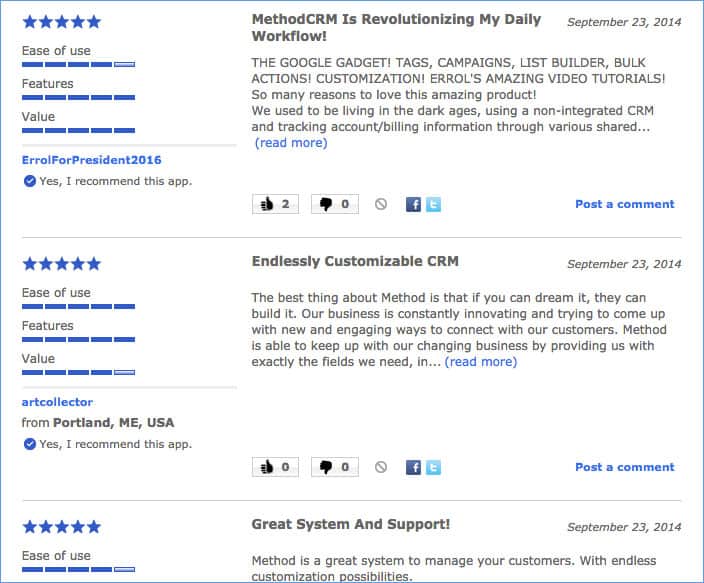Click the Ease of use rating bar in first review

coord(79,64)
